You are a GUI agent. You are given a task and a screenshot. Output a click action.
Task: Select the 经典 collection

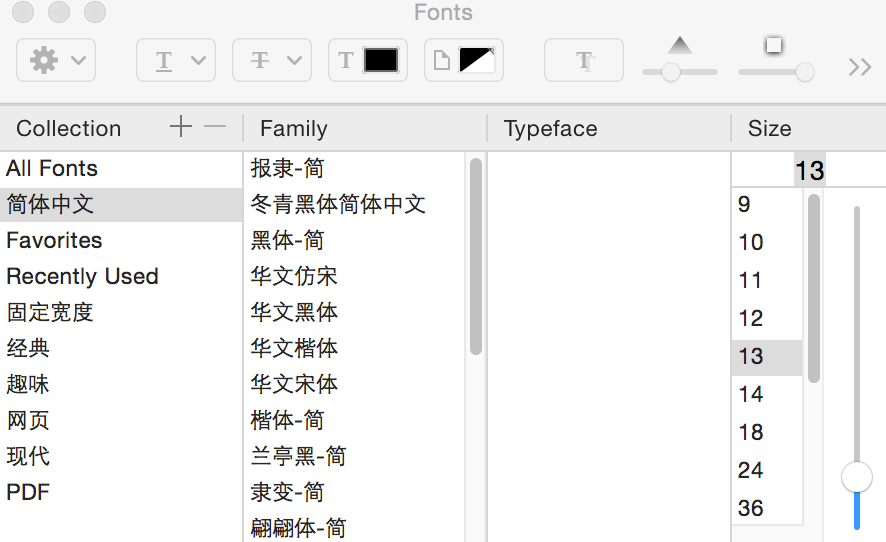click(121, 348)
